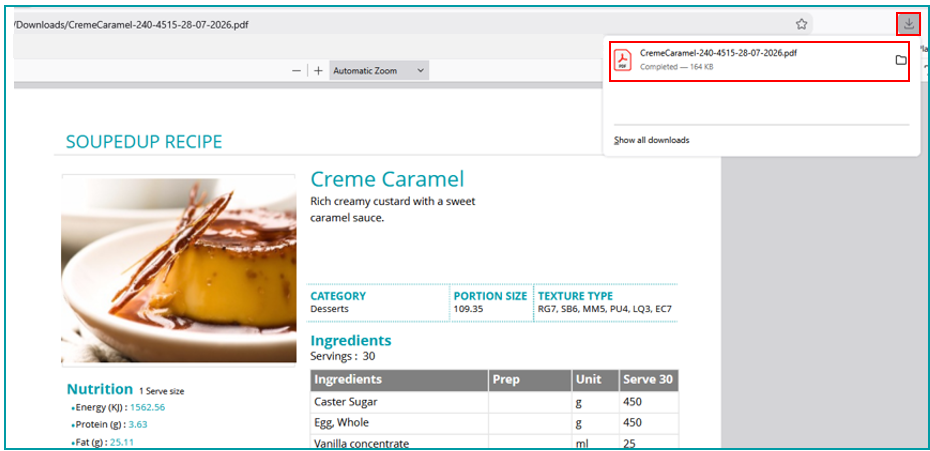This screenshot has height=451, width=930.
Task: Click the 450 quantity for Caster Sugar
Action: [x=632, y=402]
